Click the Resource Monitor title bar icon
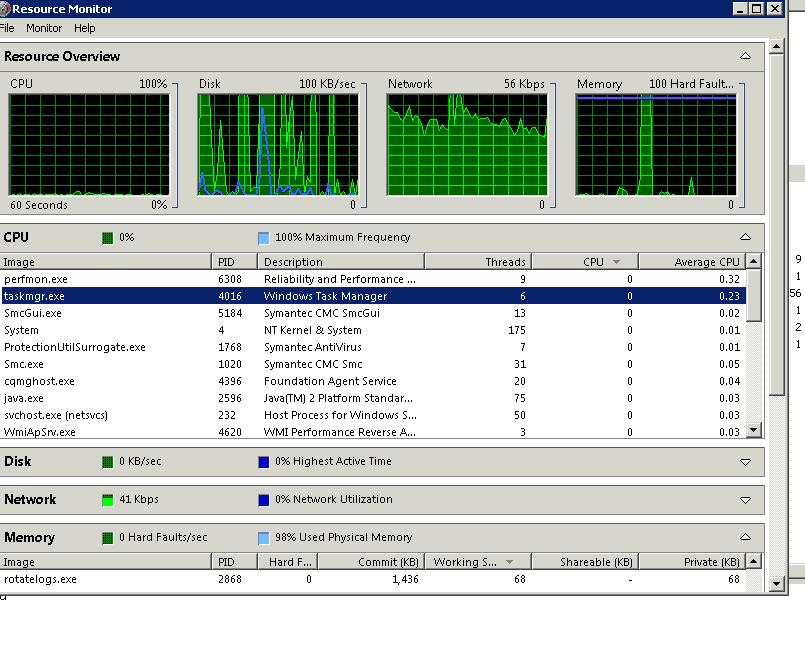 (x=5, y=9)
